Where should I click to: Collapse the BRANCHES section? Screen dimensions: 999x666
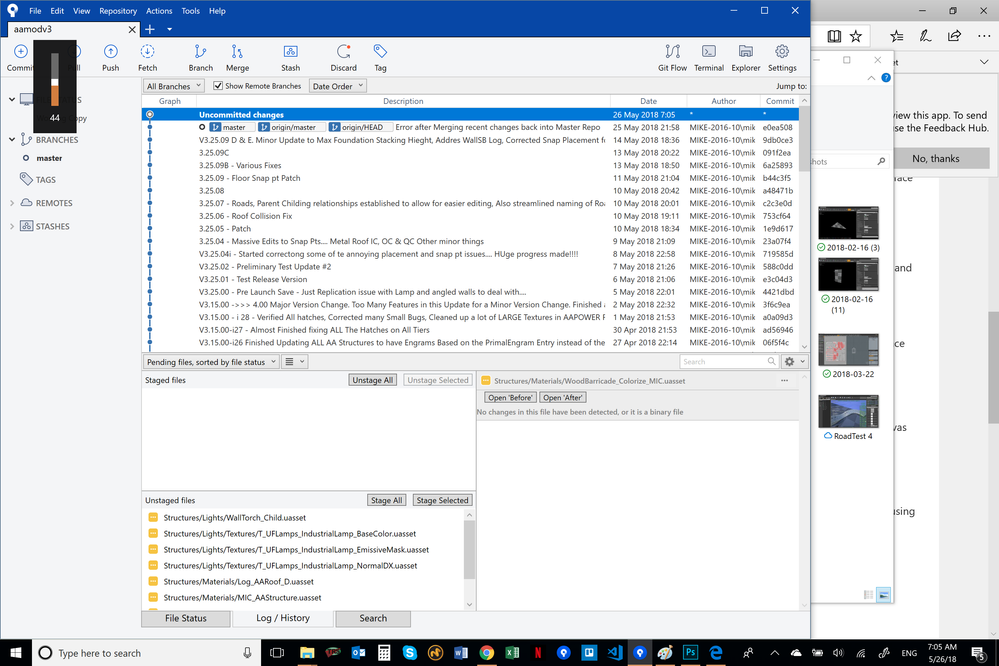[11, 139]
